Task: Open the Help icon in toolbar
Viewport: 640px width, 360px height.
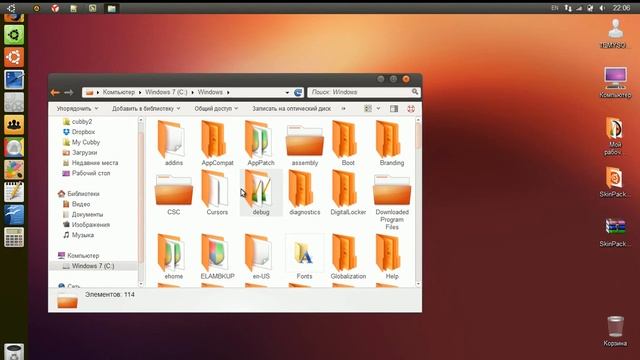Action: click(411, 109)
